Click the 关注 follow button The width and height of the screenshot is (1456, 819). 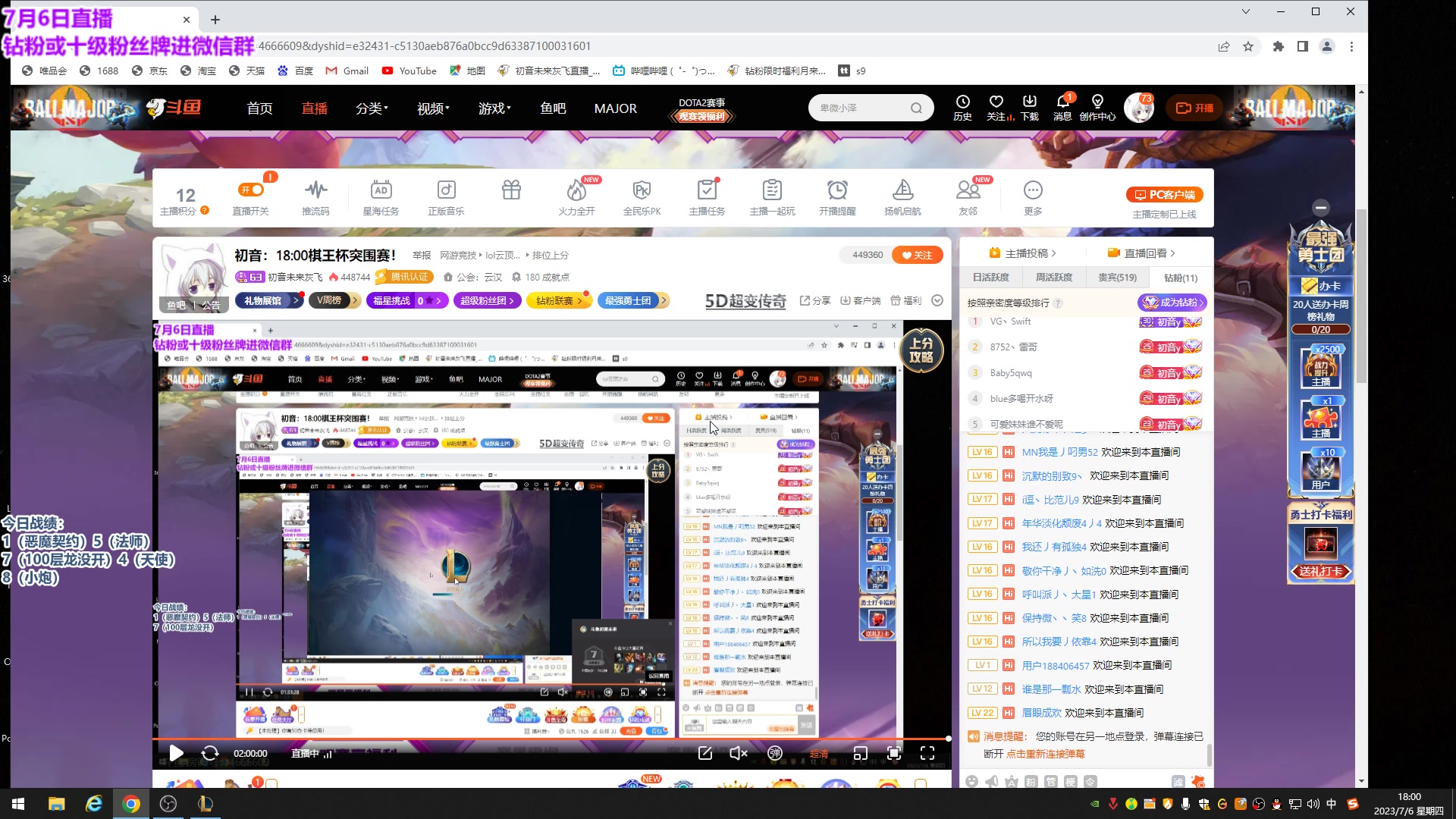[918, 255]
